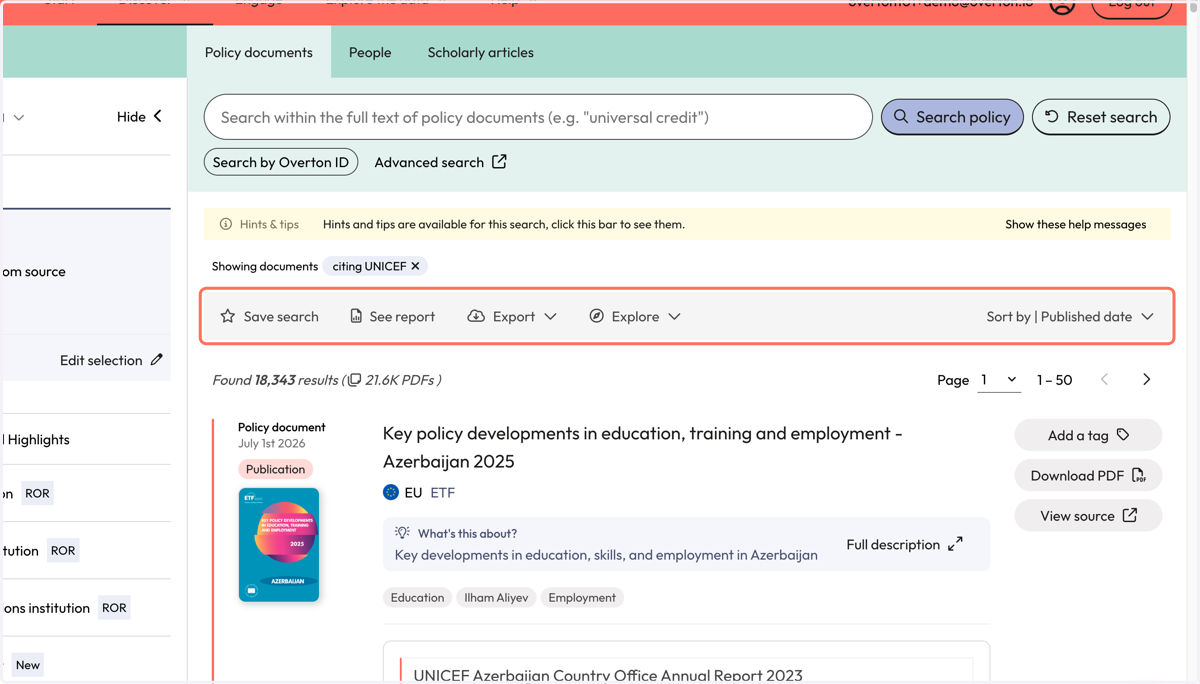Image resolution: width=1200 pixels, height=684 pixels.
Task: Click the Search policy magnifier icon
Action: point(901,116)
